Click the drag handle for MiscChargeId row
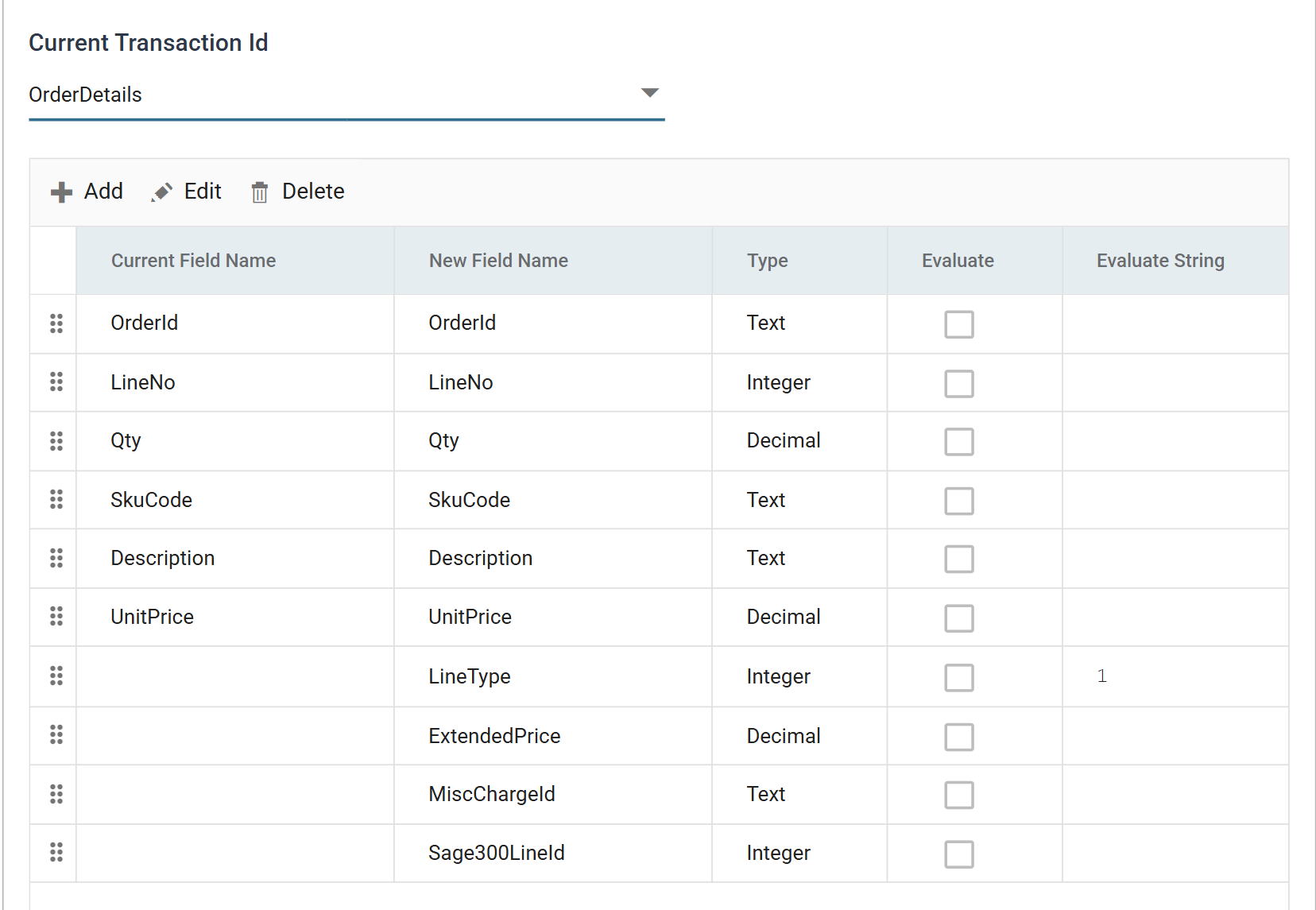This screenshot has width=1316, height=910. click(56, 793)
